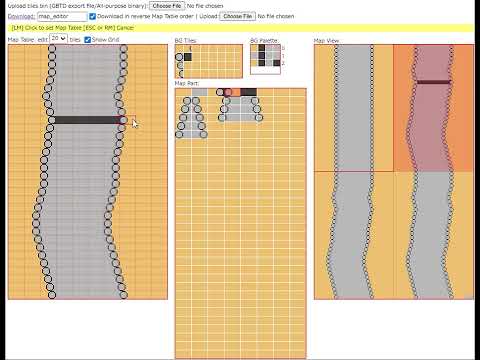Screen dimensions: 480x360
Task: Click the 'BG Palette:' label
Action: 264,40
